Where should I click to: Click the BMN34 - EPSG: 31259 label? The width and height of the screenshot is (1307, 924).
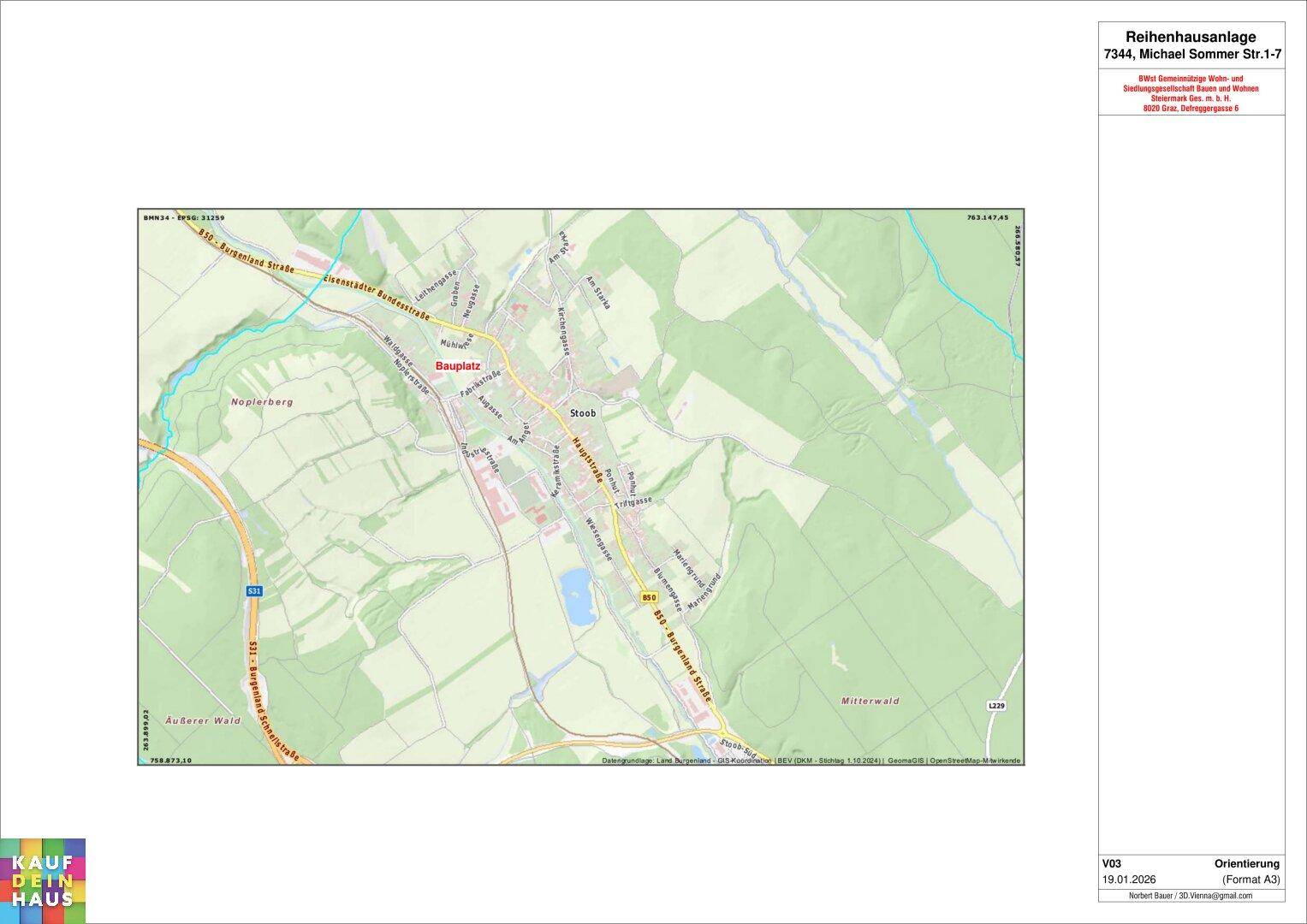coord(184,218)
